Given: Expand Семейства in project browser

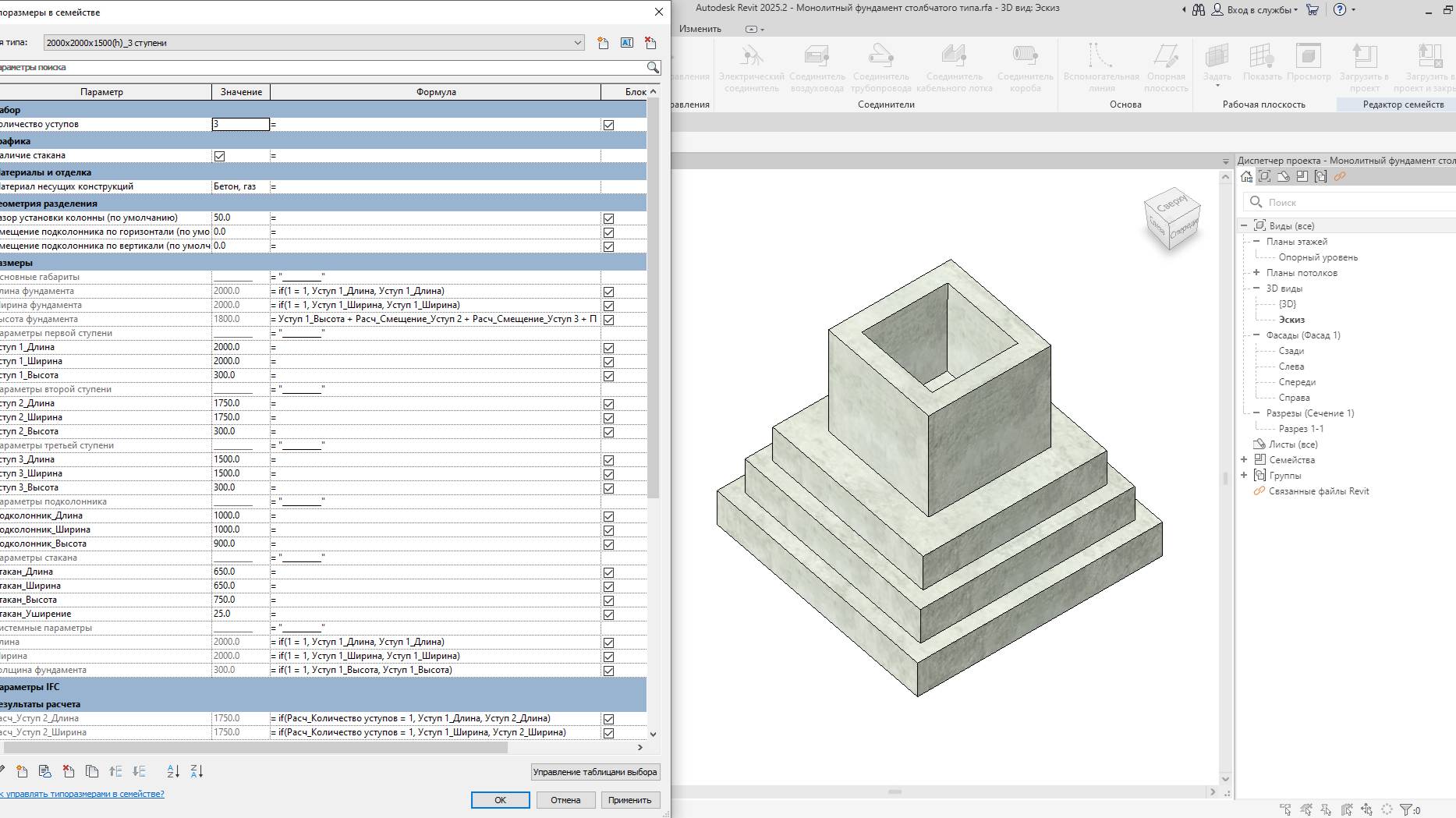Looking at the screenshot, I should [x=1243, y=459].
